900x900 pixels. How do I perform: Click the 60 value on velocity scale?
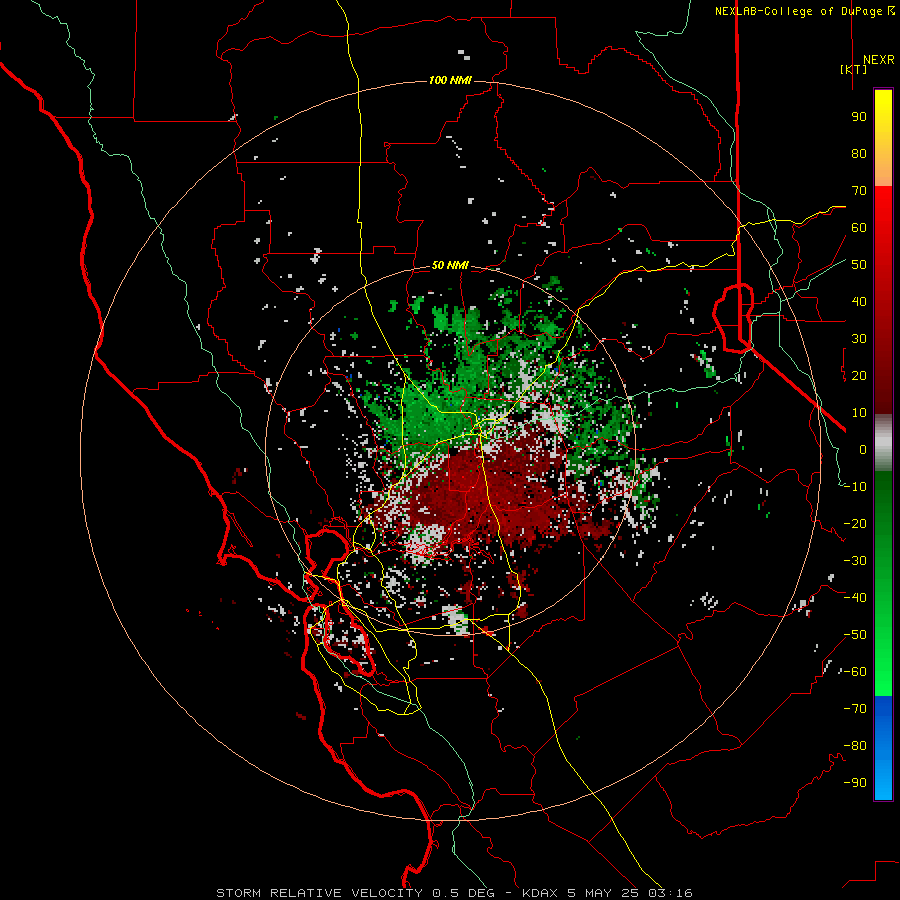click(859, 227)
